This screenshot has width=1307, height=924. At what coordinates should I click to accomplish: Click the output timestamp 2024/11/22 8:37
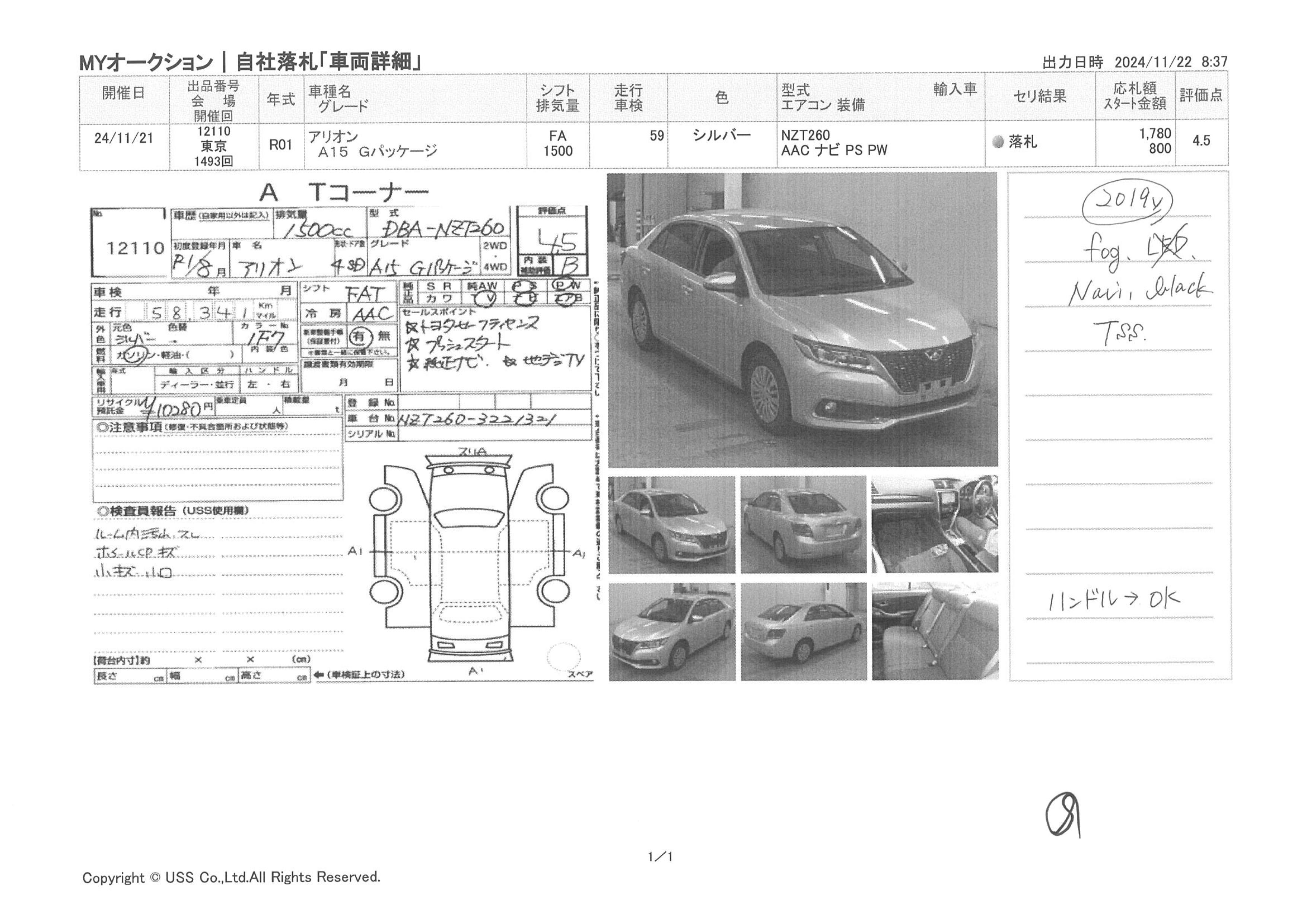tap(1171, 62)
